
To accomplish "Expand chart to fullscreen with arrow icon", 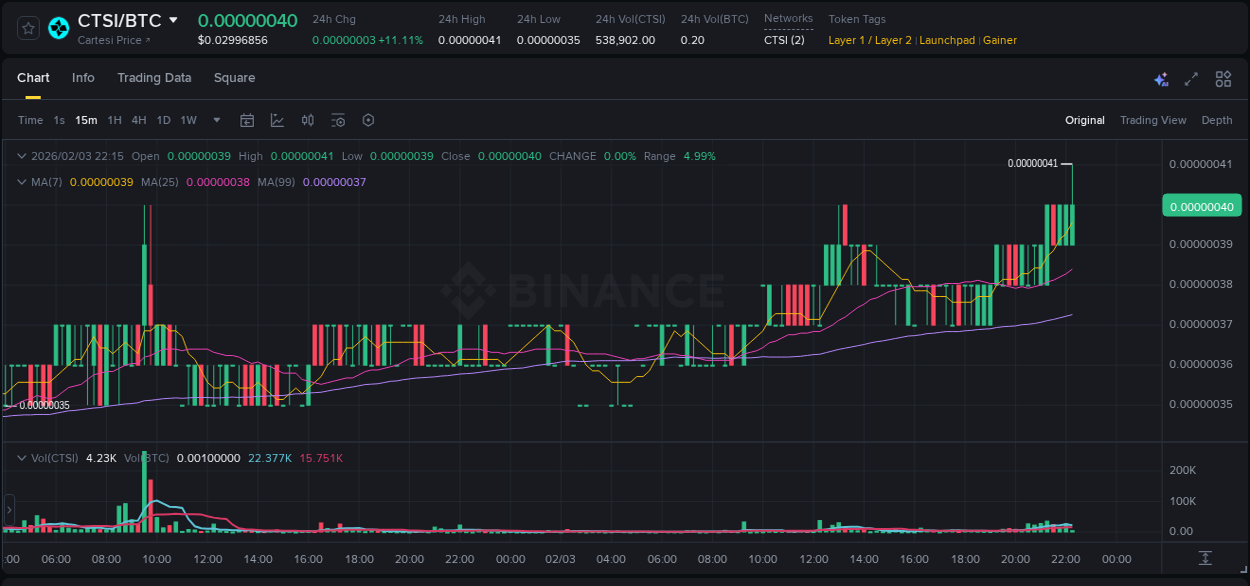I will coord(1191,78).
